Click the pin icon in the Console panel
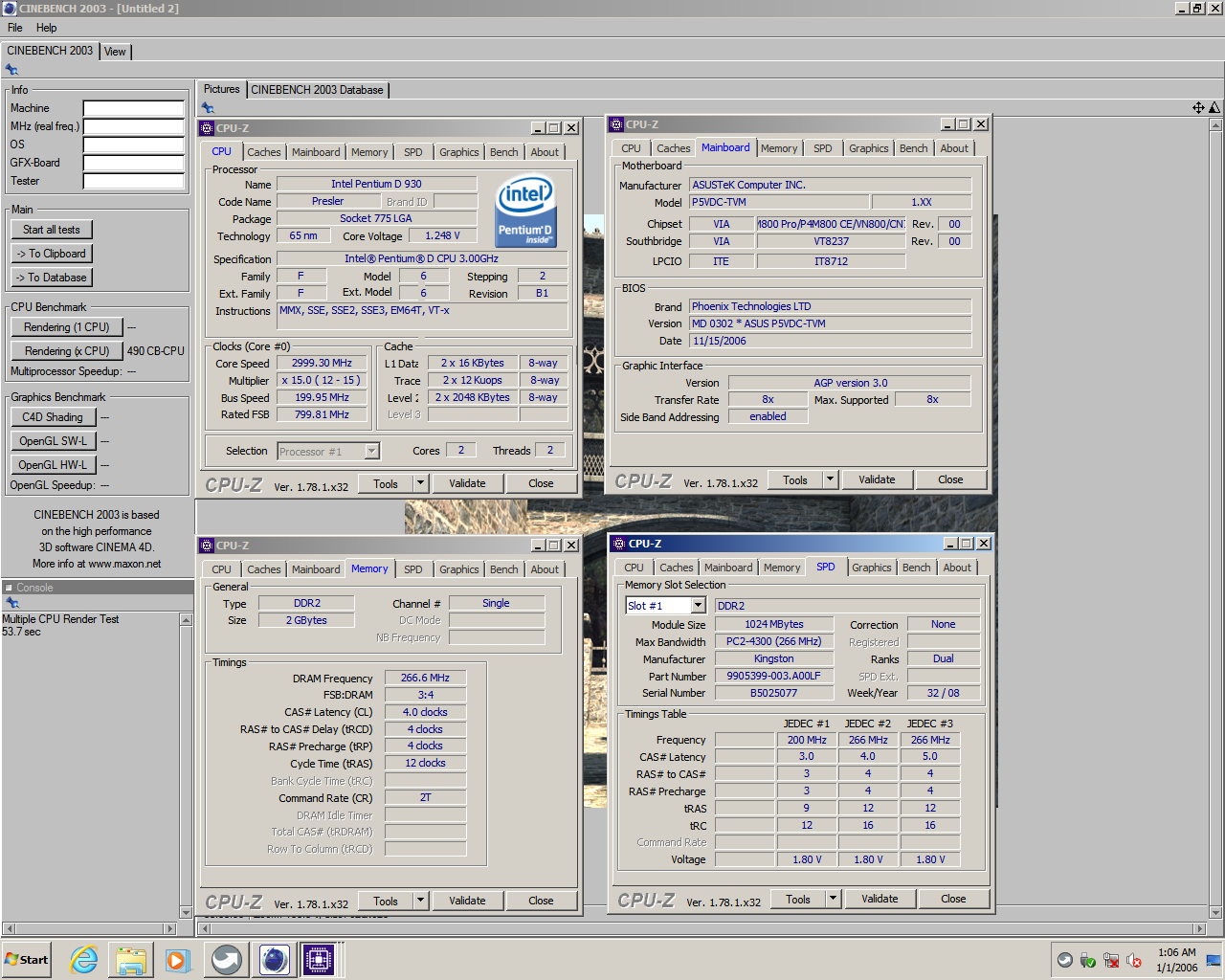 pos(11,603)
